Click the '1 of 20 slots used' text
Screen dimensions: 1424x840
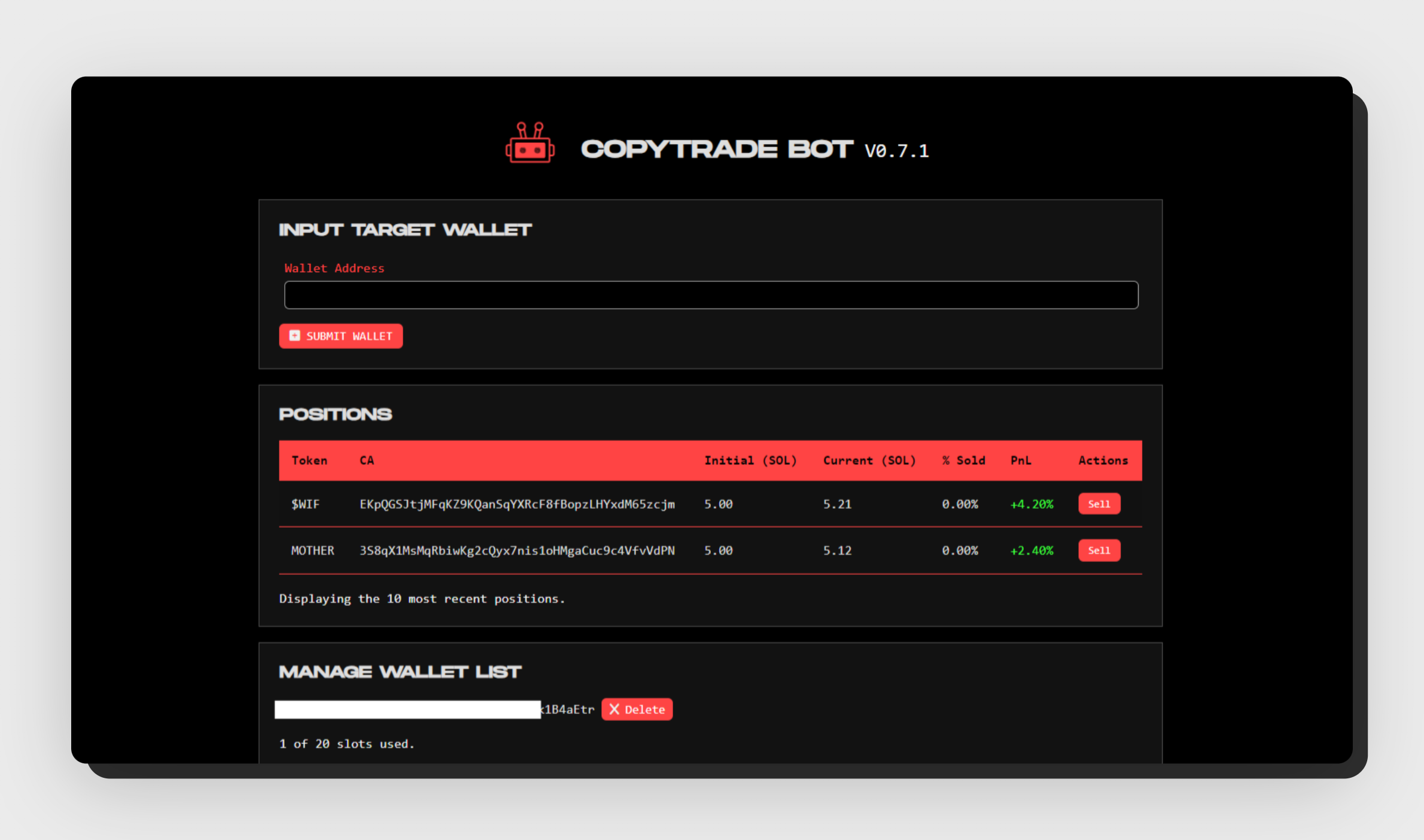pyautogui.click(x=346, y=744)
